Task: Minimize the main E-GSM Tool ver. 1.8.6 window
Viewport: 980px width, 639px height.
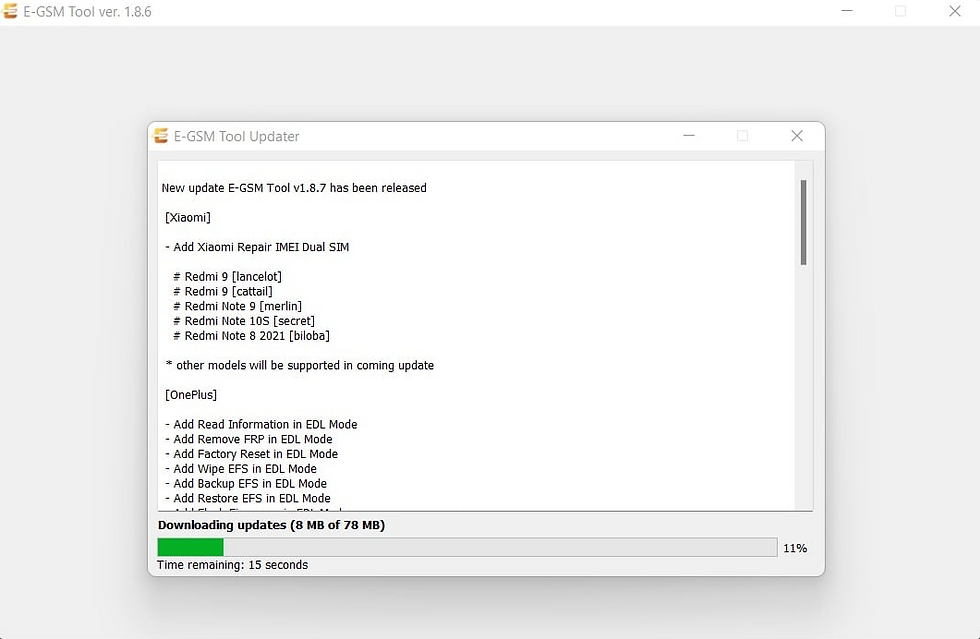Action: (x=847, y=11)
